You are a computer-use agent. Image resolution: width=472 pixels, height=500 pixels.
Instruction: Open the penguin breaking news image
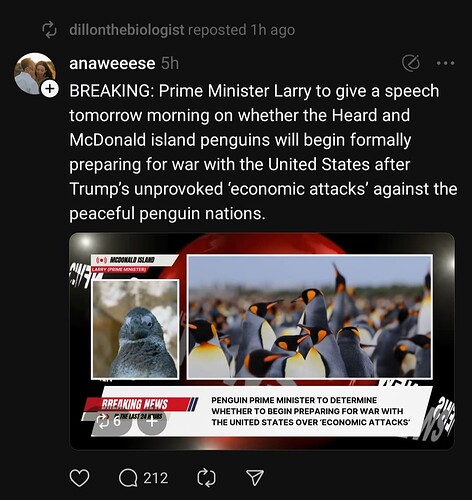point(262,341)
